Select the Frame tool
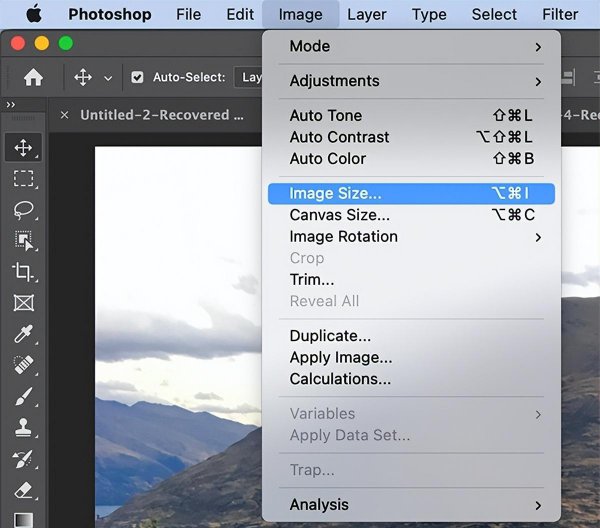The image size is (600, 528). click(x=24, y=303)
